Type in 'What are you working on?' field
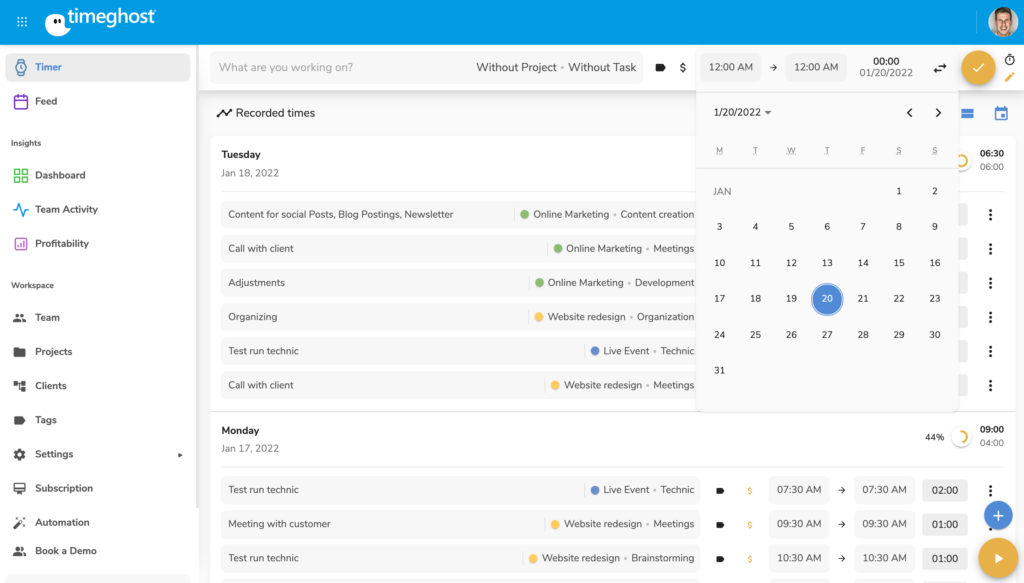This screenshot has height=583, width=1024. click(x=340, y=68)
